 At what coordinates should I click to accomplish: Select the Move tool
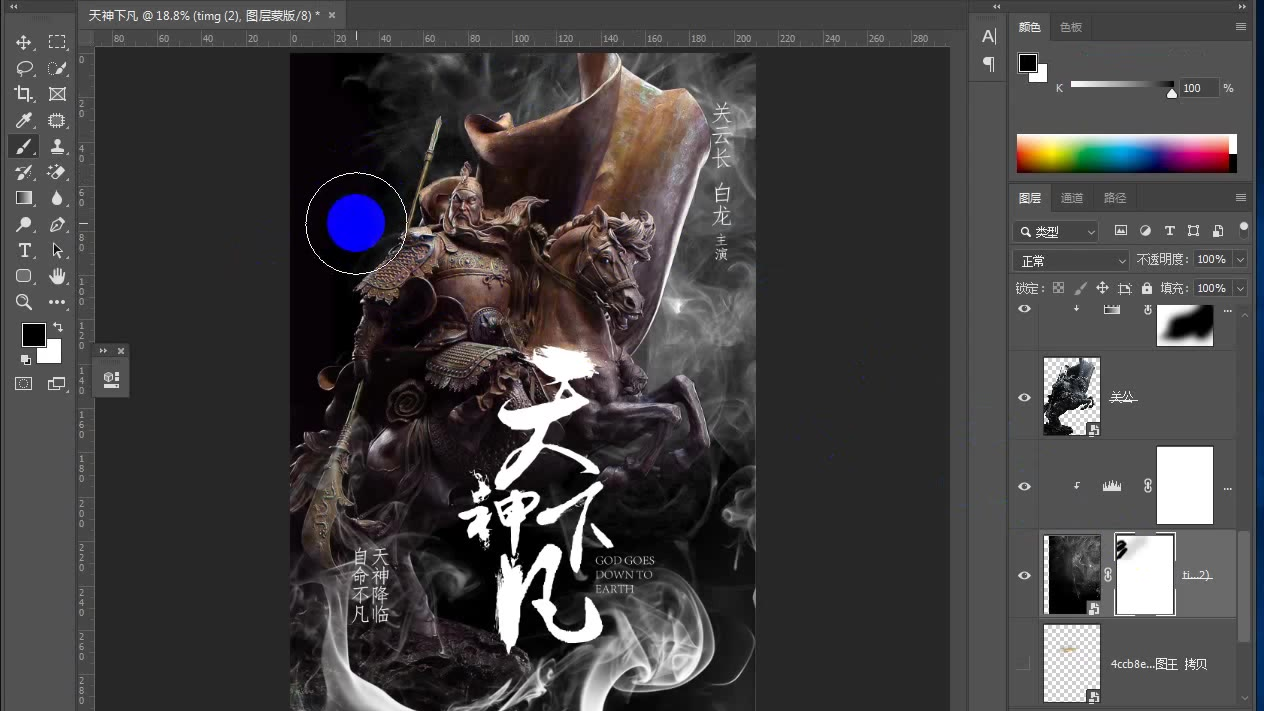[24, 42]
